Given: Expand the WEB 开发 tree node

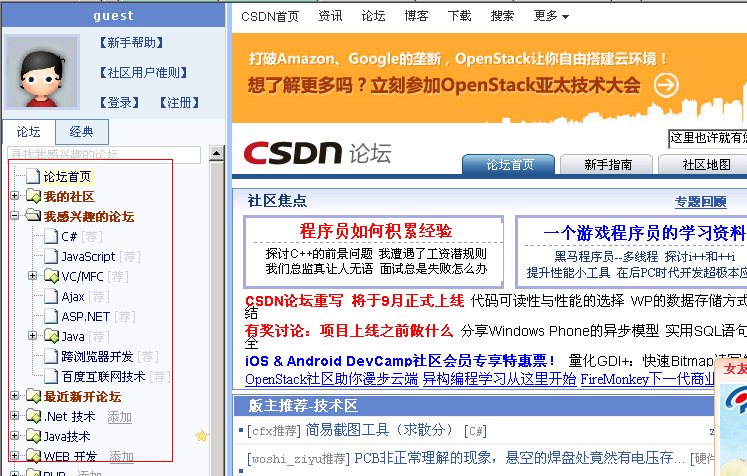Looking at the screenshot, I should click(14, 456).
